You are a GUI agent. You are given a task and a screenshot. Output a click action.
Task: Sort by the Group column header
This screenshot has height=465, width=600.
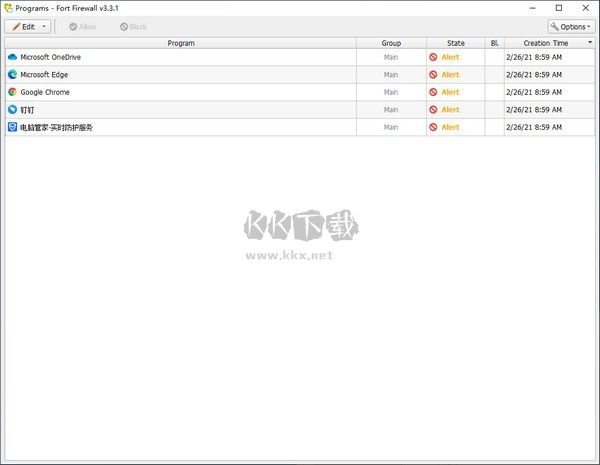(x=391, y=43)
